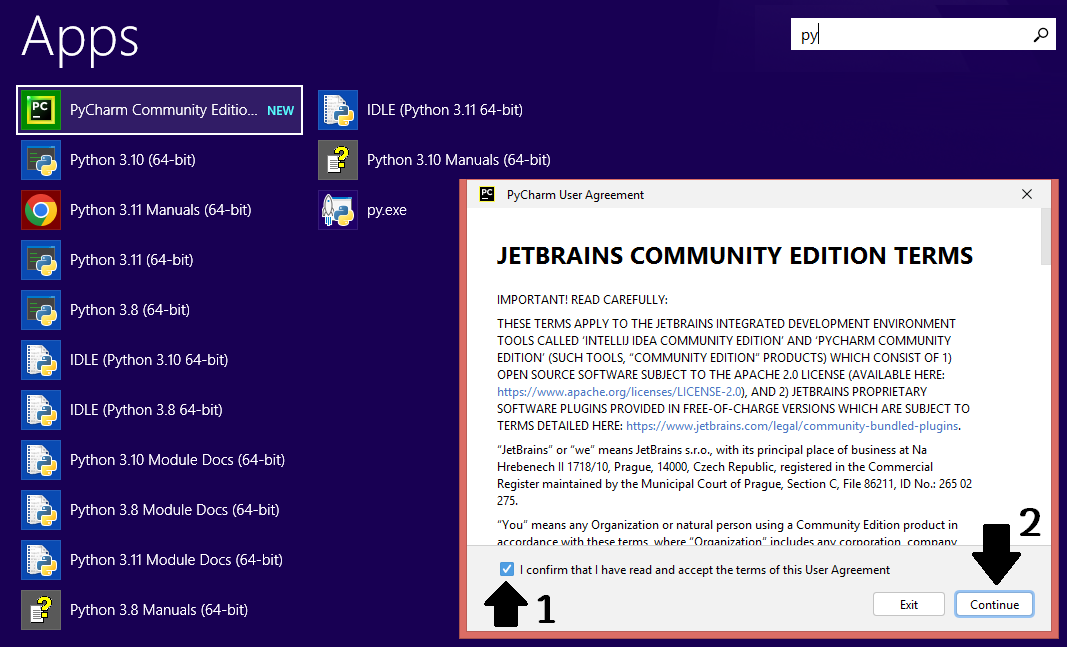
Task: Select 'Python 3.11 Manuals (64-bit)' label text
Action: (161, 210)
